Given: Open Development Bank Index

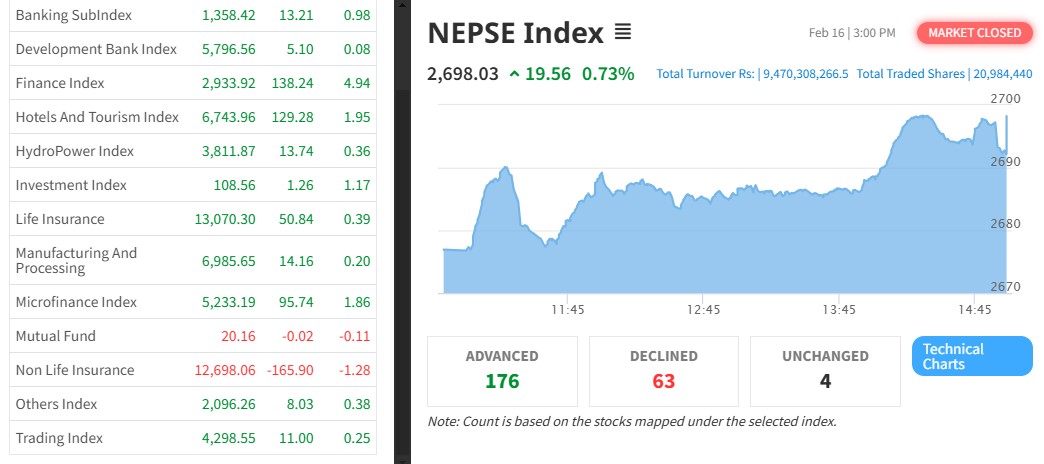Looking at the screenshot, I should click(x=96, y=49).
